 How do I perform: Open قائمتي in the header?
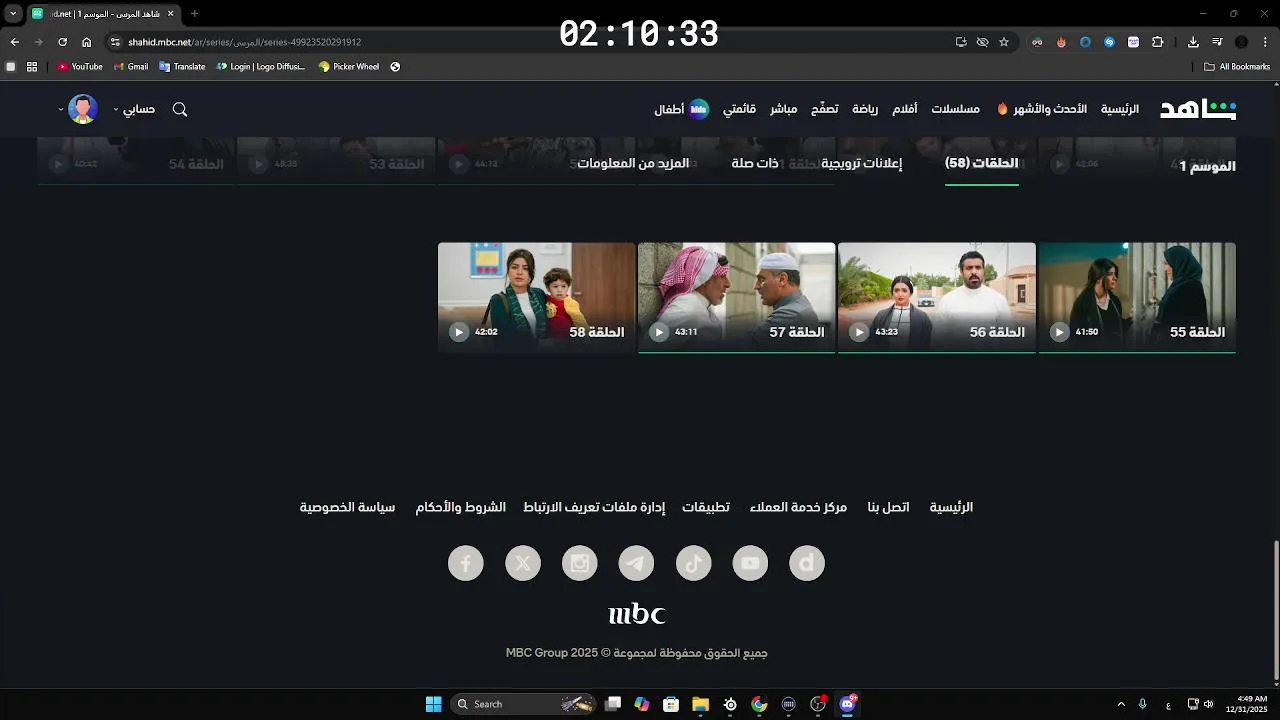(x=740, y=109)
